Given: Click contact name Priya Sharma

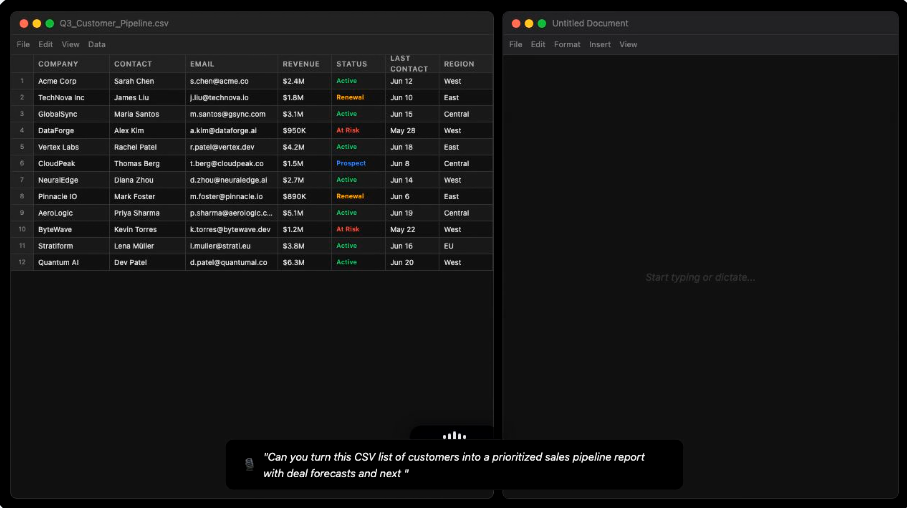Looking at the screenshot, I should pyautogui.click(x=137, y=213).
